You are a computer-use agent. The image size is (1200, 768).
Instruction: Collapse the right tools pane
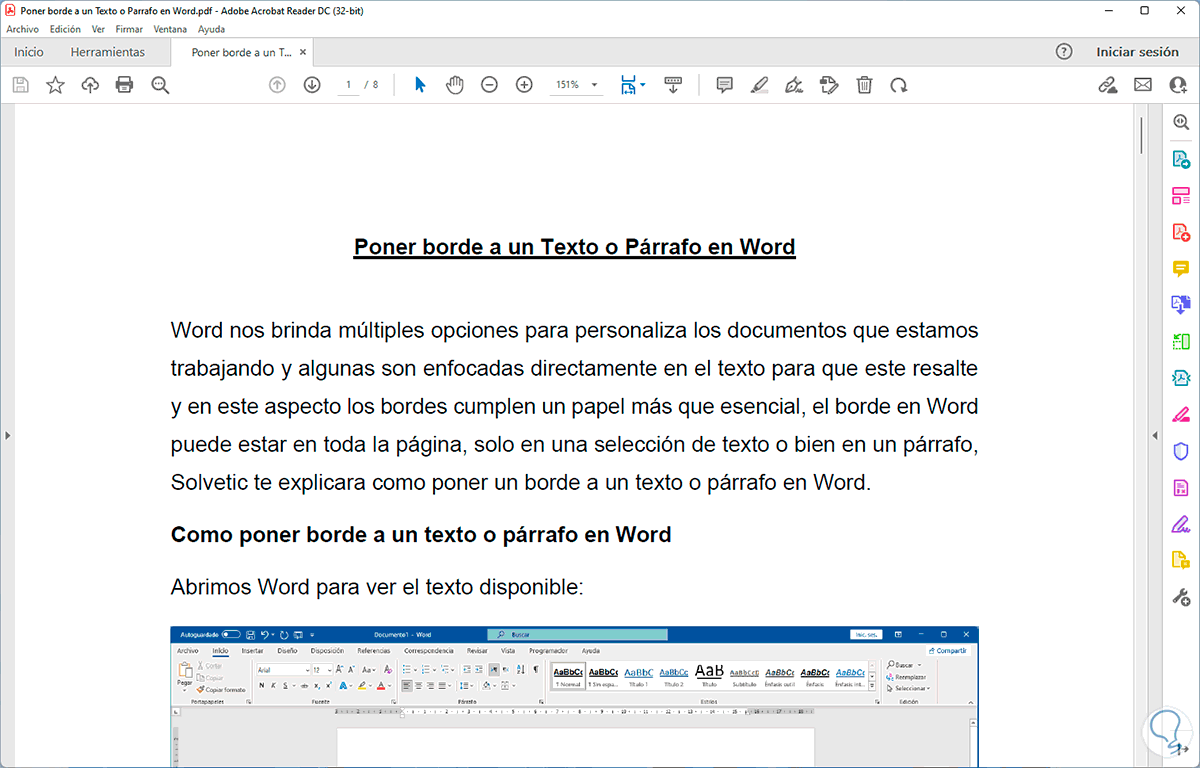[x=1153, y=435]
